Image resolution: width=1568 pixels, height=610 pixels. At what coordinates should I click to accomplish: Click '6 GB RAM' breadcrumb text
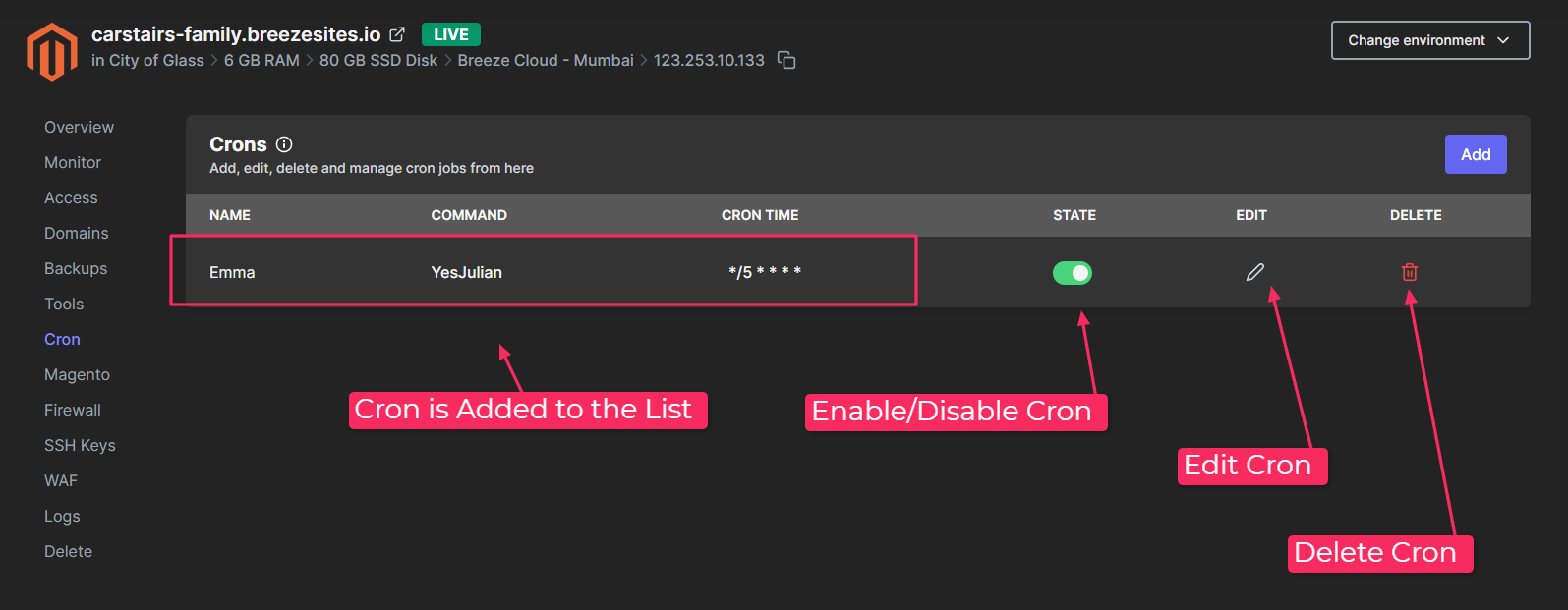[x=261, y=60]
